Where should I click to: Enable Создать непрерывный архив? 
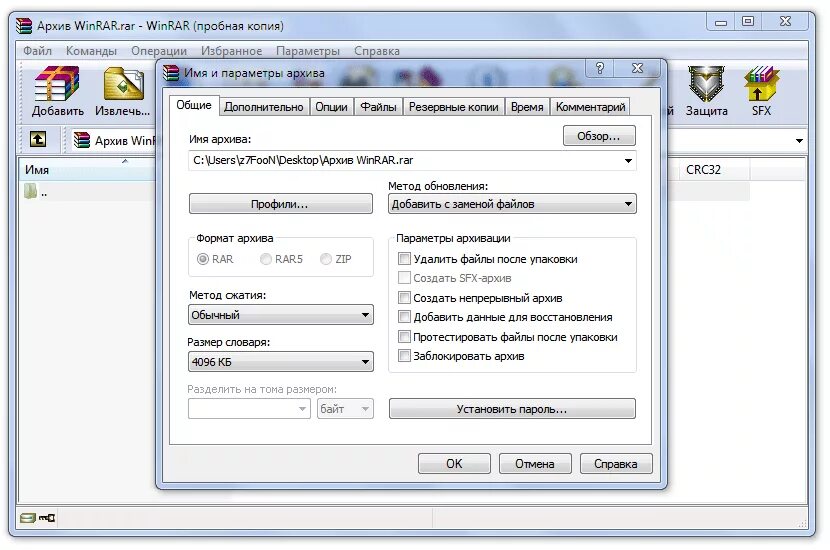click(x=404, y=297)
